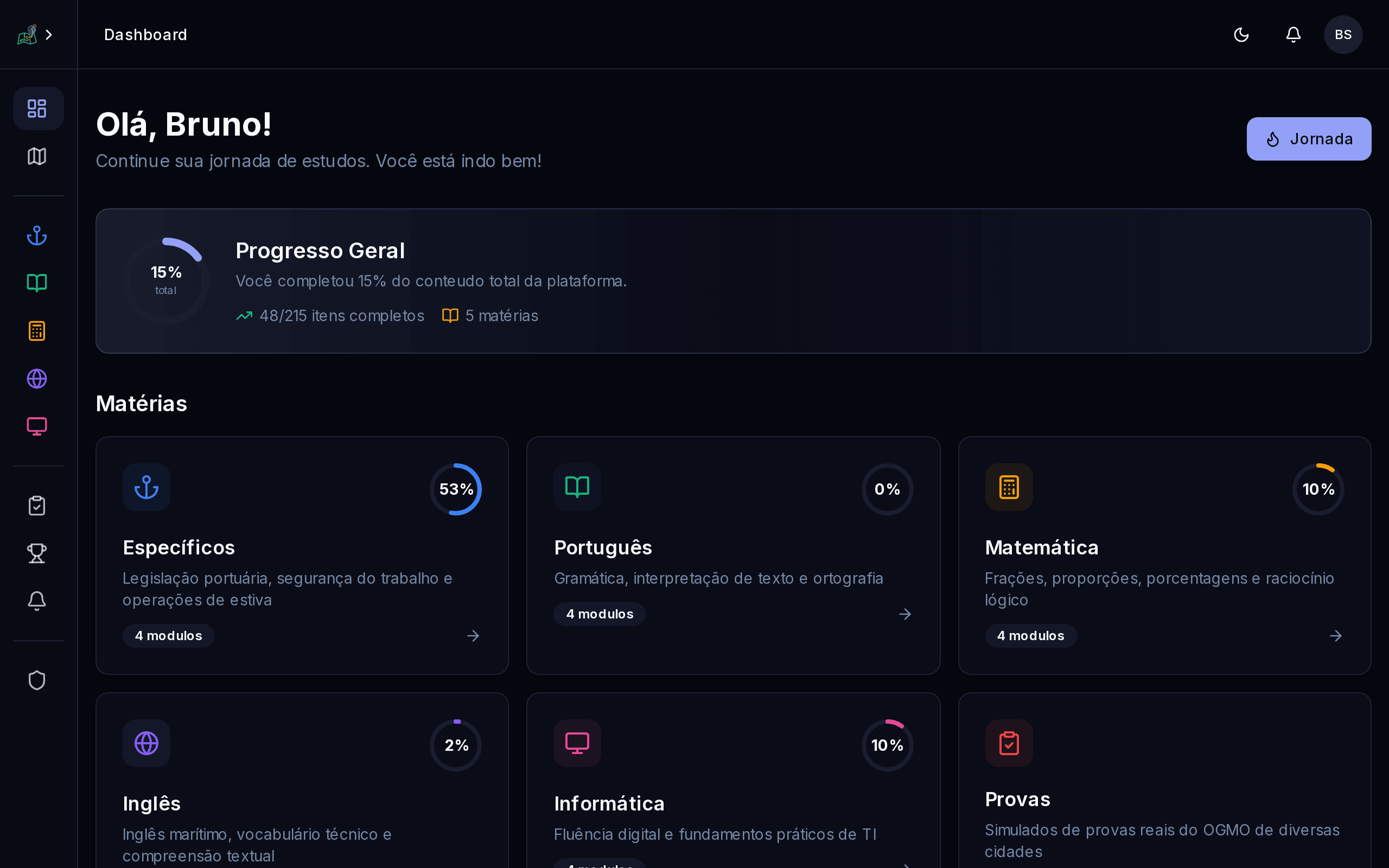Open Específicos via its arrow button
This screenshot has width=1389, height=868.
[x=473, y=635]
